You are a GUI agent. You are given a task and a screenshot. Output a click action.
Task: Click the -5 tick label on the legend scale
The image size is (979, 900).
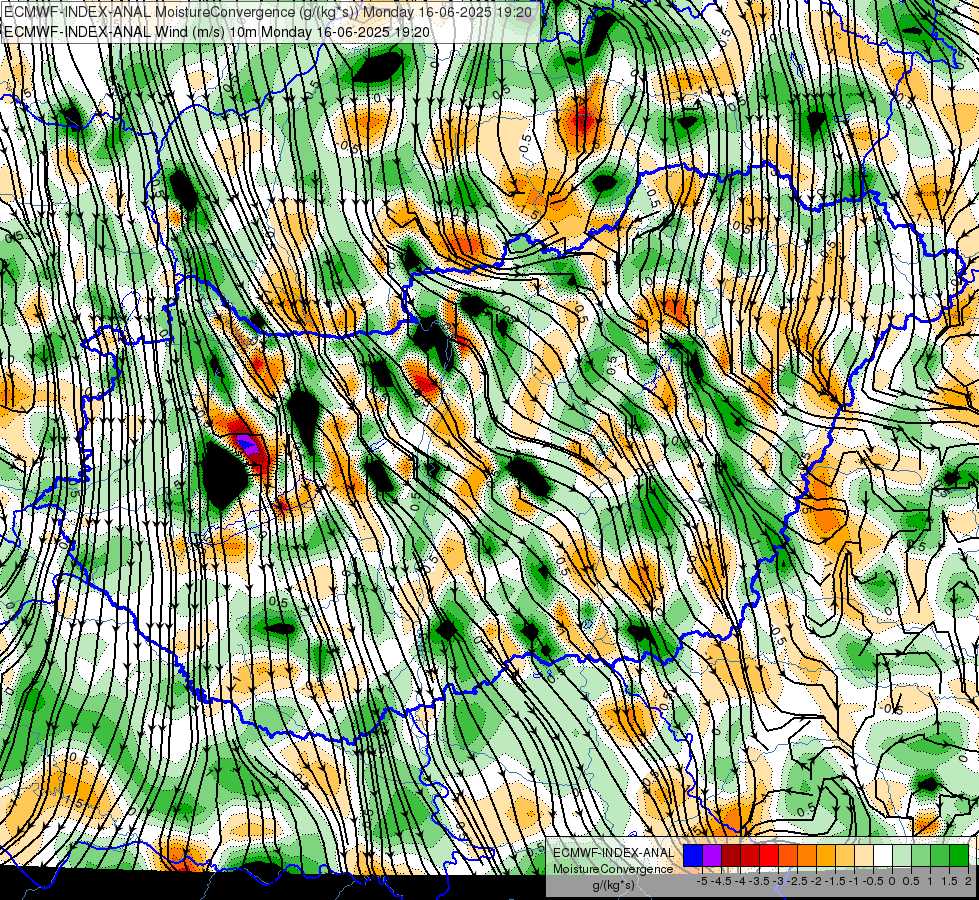[702, 881]
